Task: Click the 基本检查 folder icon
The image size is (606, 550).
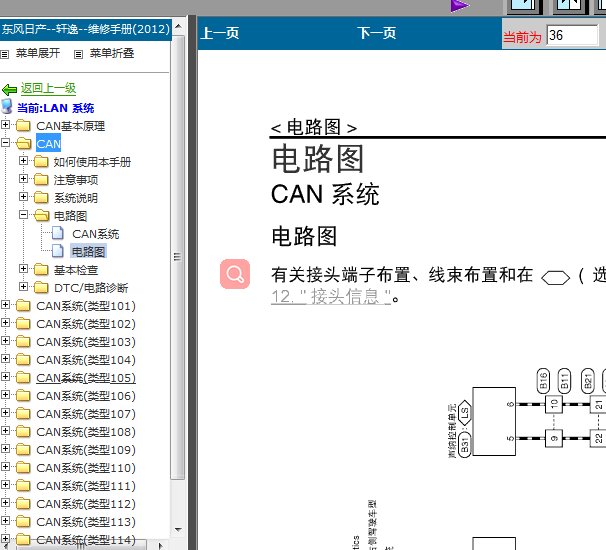Action: click(41, 269)
